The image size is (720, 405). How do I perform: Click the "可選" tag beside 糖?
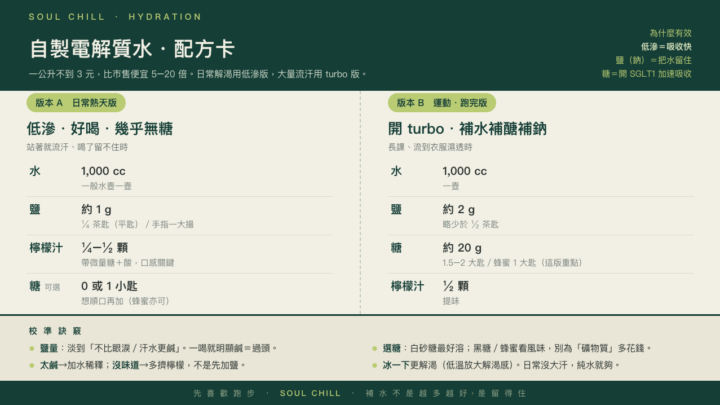(x=52, y=287)
